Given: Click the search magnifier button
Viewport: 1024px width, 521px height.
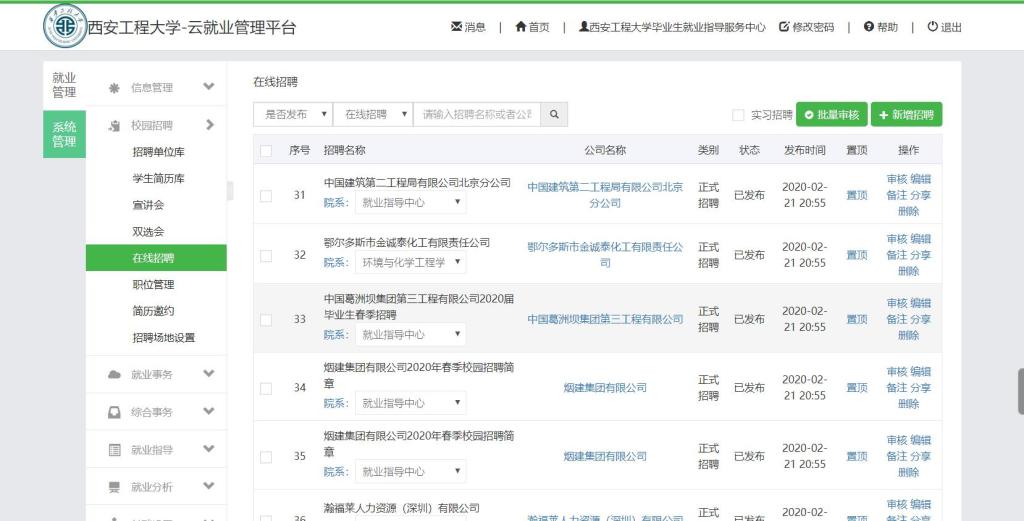Looking at the screenshot, I should (554, 114).
